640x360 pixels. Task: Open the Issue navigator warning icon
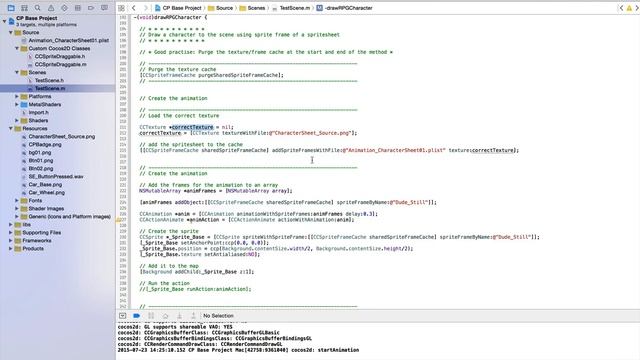pos(51,8)
